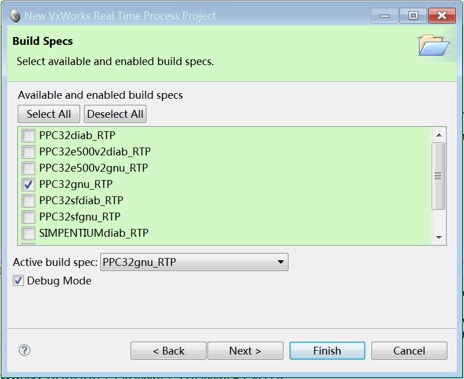Click the wizard folder icon in header
Image resolution: width=464 pixels, height=379 pixels.
click(x=433, y=45)
